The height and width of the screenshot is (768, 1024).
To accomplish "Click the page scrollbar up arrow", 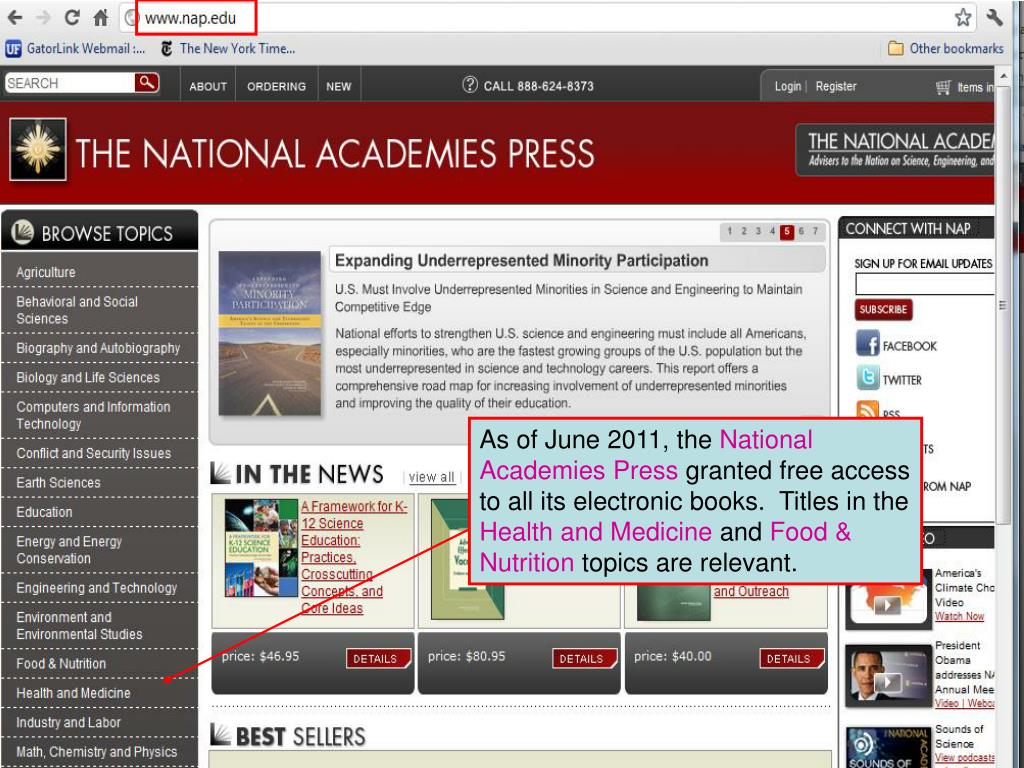I will 1004,77.
